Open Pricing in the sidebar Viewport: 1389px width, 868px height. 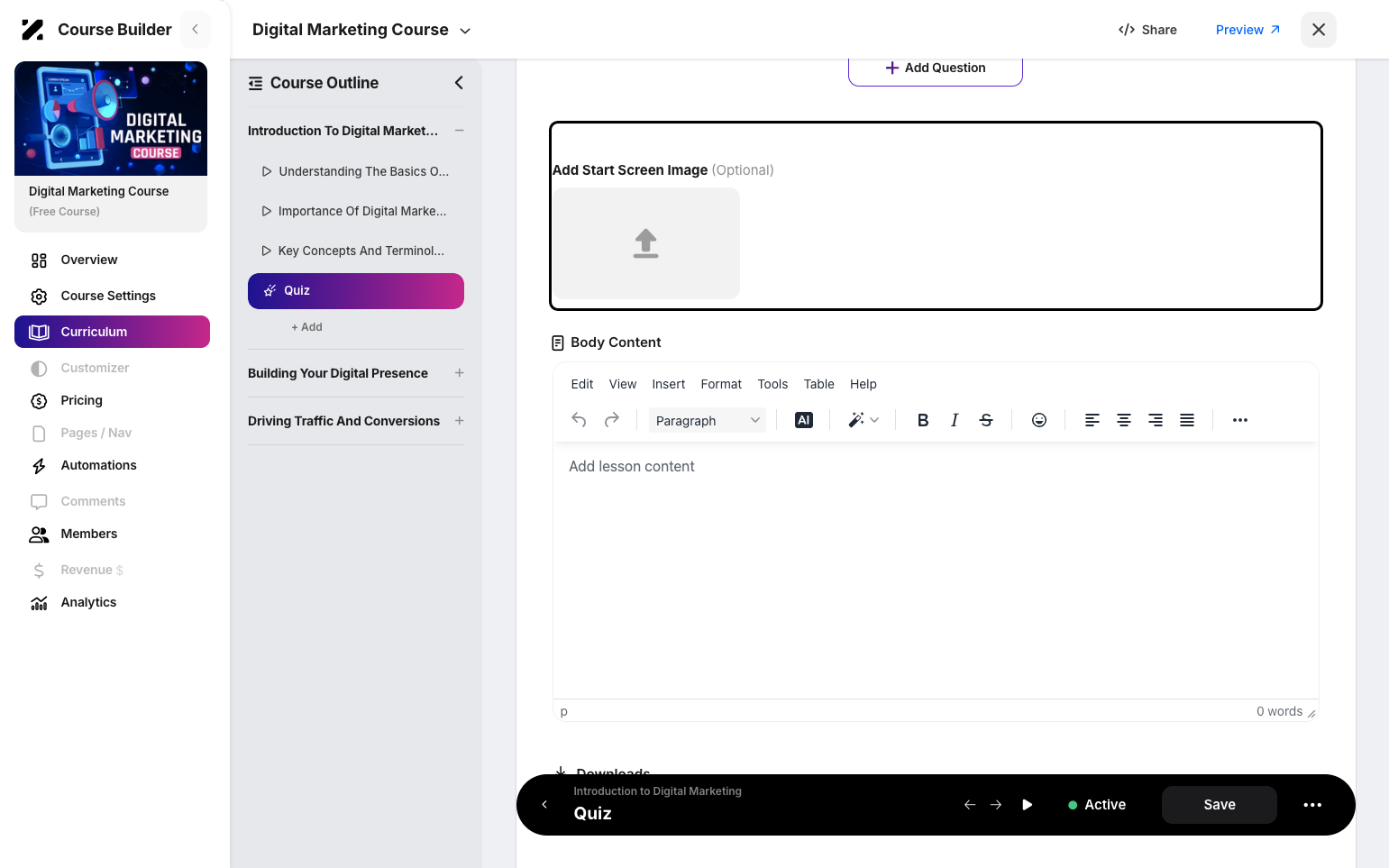coord(81,400)
